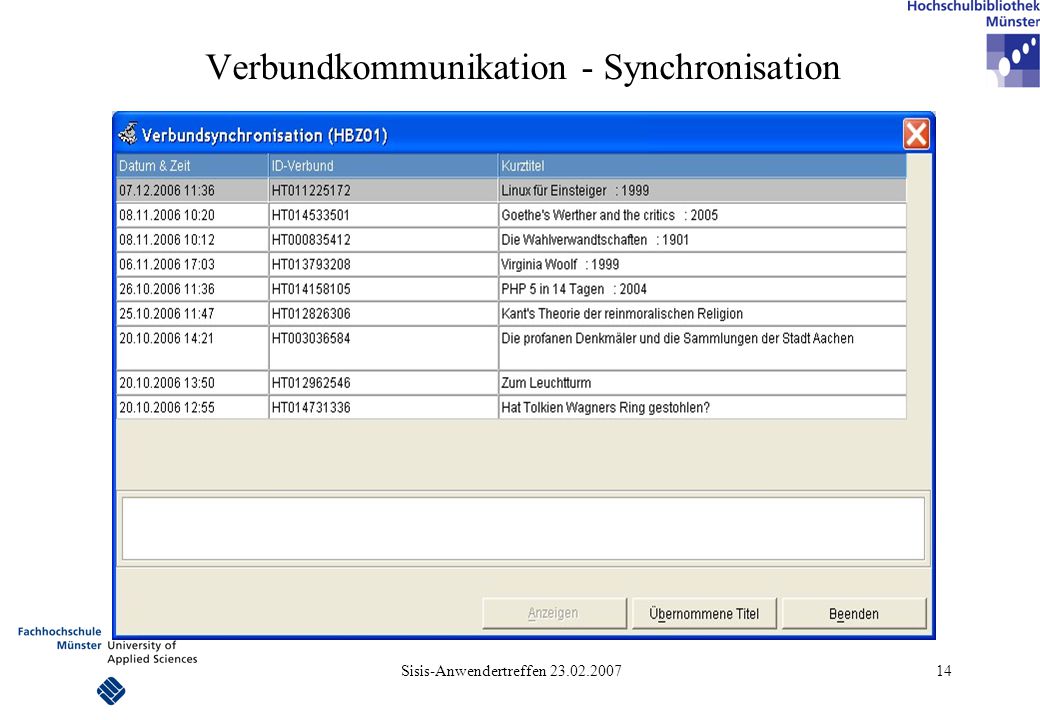Select title Zum Leuchtturm
This screenshot has height=720, width=1040.
pyautogui.click(x=702, y=383)
